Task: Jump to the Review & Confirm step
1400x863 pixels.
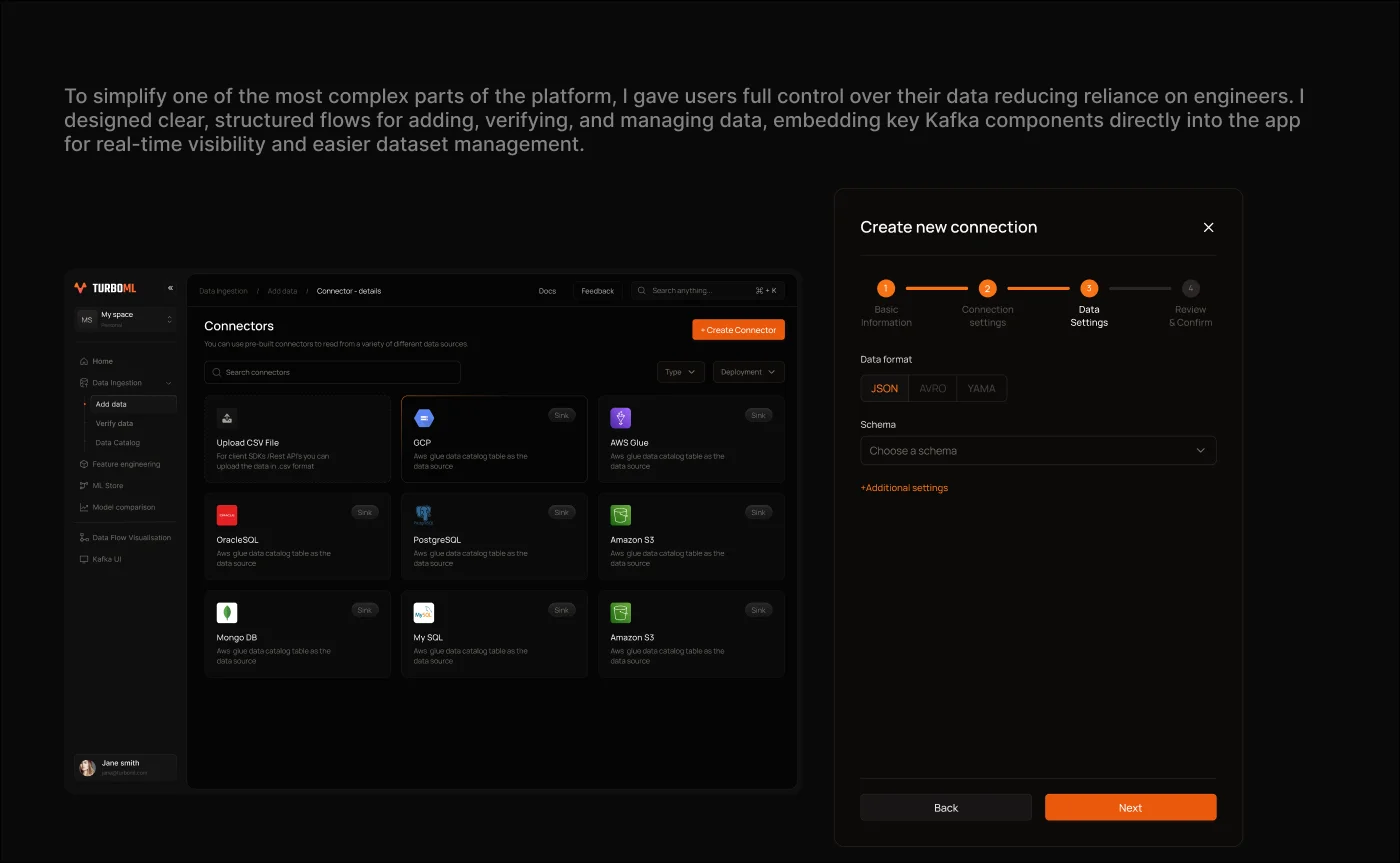Action: 1190,303
